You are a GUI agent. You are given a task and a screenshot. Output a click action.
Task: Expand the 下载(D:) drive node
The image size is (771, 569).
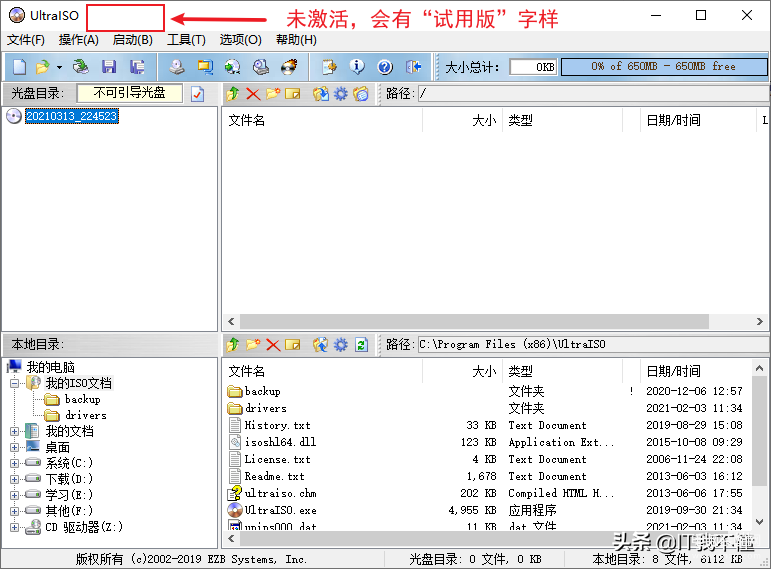15,479
